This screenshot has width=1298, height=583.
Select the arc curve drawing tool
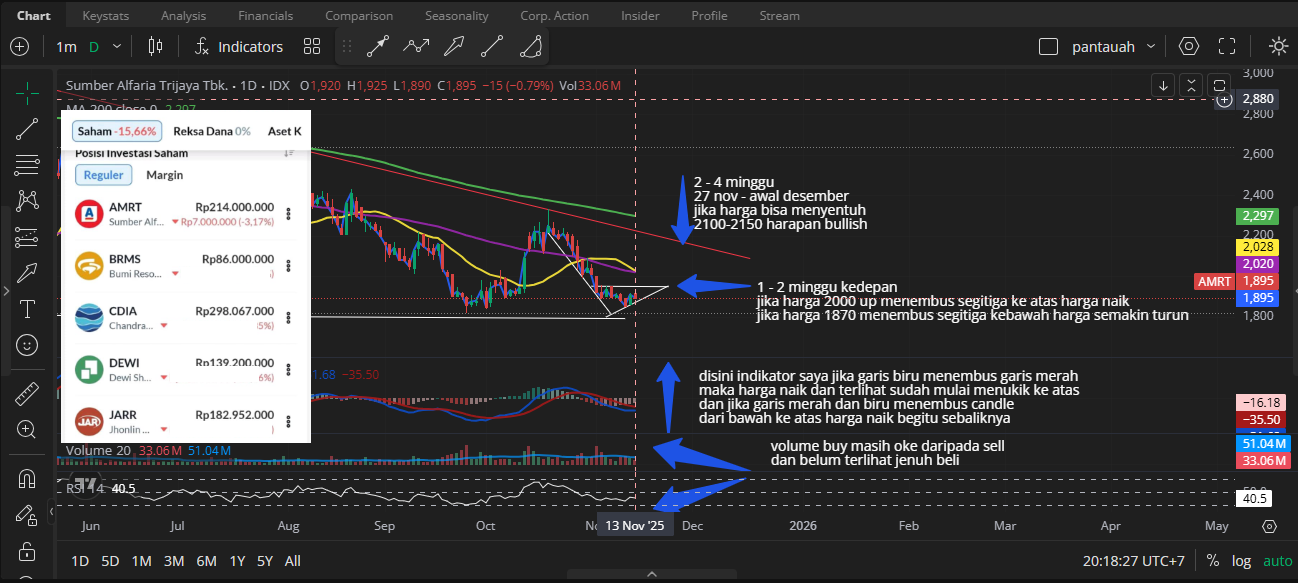(531, 46)
